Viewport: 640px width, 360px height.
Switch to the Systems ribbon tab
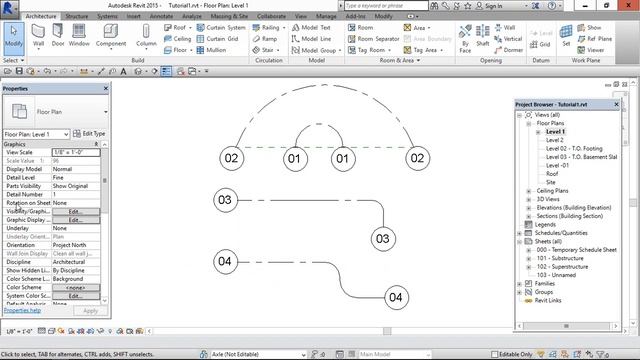(107, 16)
